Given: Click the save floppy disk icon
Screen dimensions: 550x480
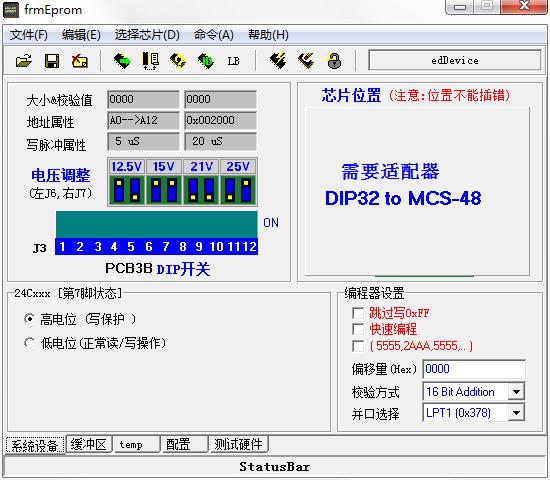Looking at the screenshot, I should pyautogui.click(x=52, y=61).
